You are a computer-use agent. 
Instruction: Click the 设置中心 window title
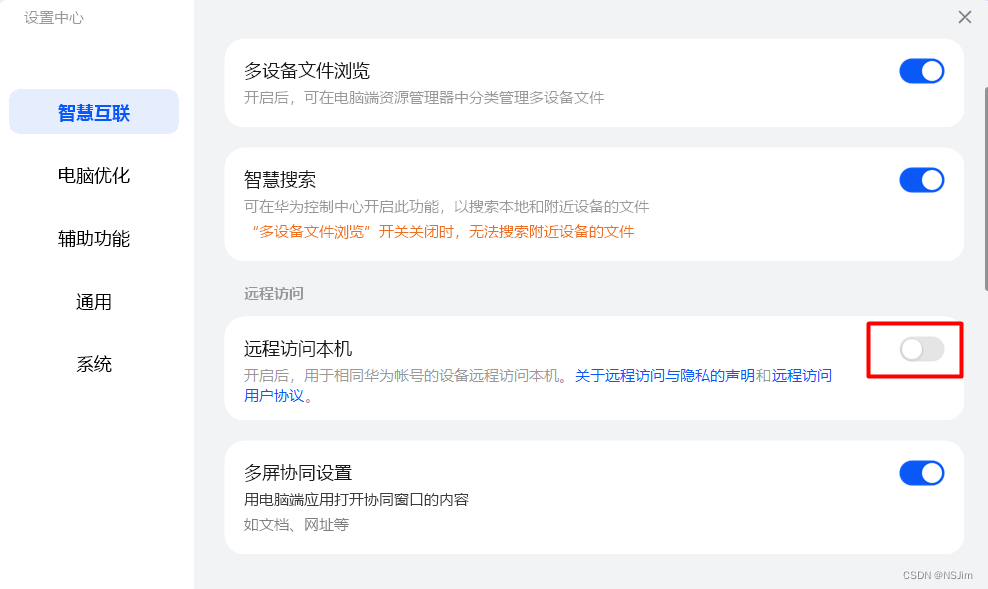(56, 17)
